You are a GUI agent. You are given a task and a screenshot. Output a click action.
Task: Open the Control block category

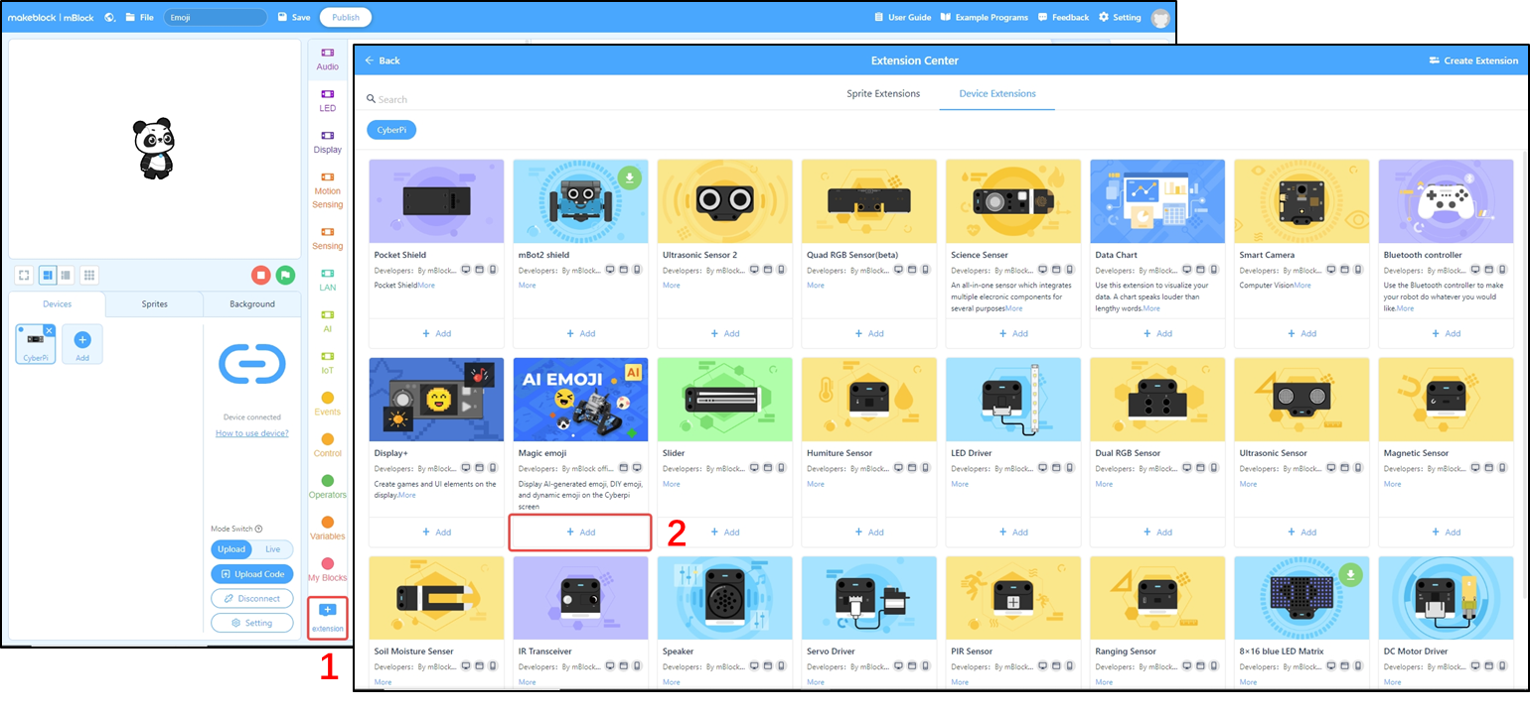pos(327,446)
